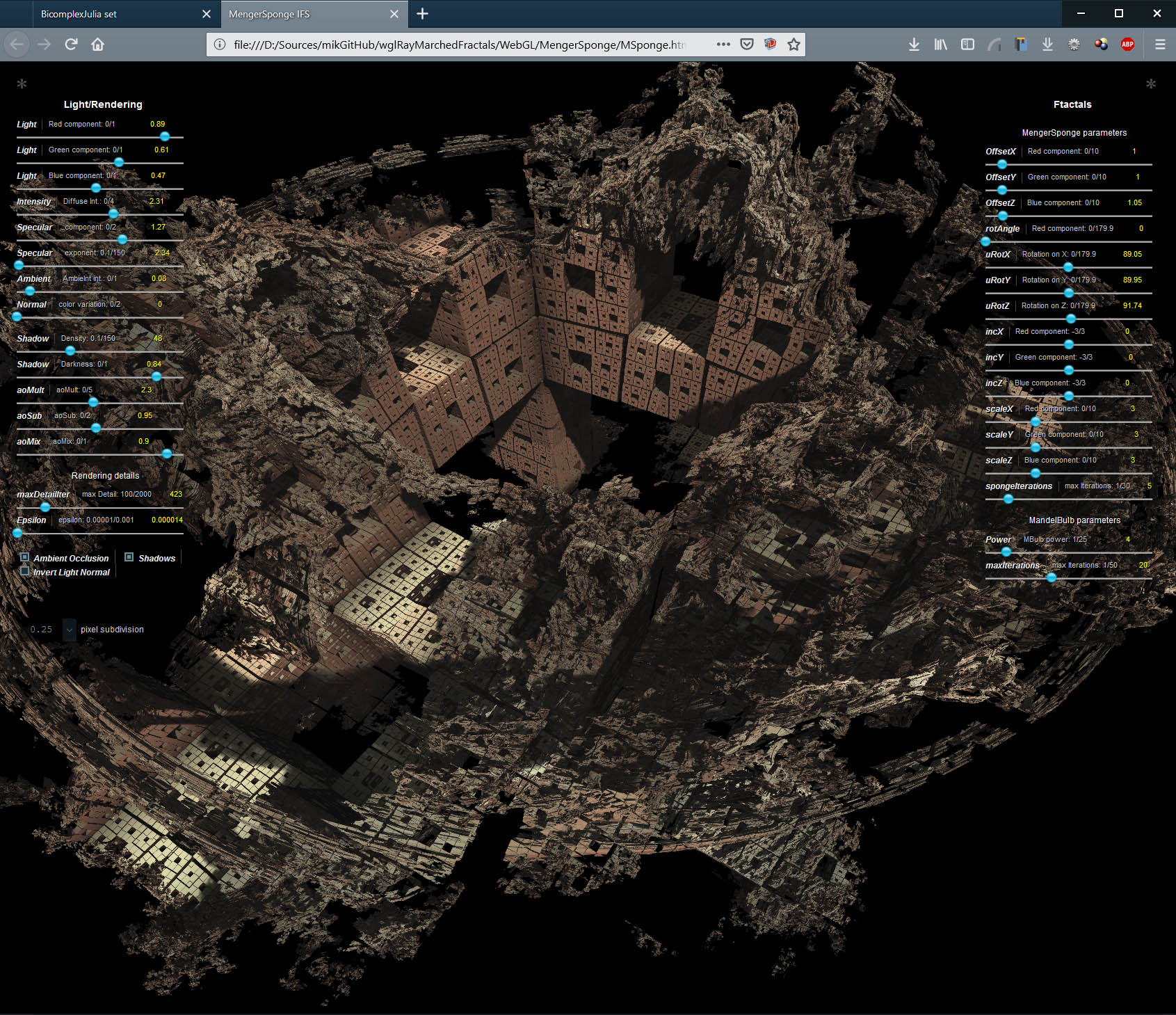The height and width of the screenshot is (1015, 1176).
Task: Click the address bar URL field
Action: click(x=459, y=45)
